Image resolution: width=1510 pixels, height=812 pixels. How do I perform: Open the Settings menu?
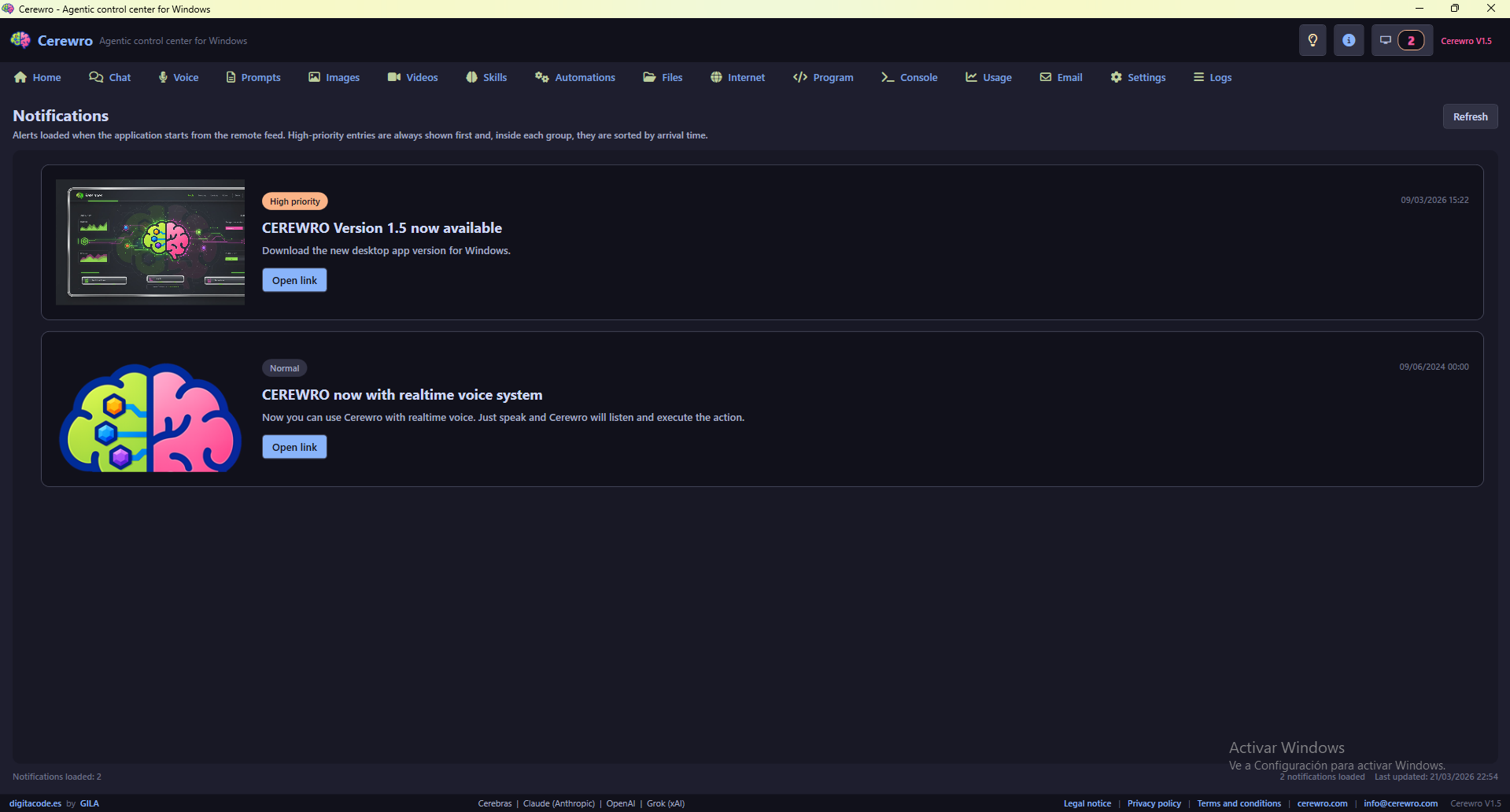(1137, 77)
